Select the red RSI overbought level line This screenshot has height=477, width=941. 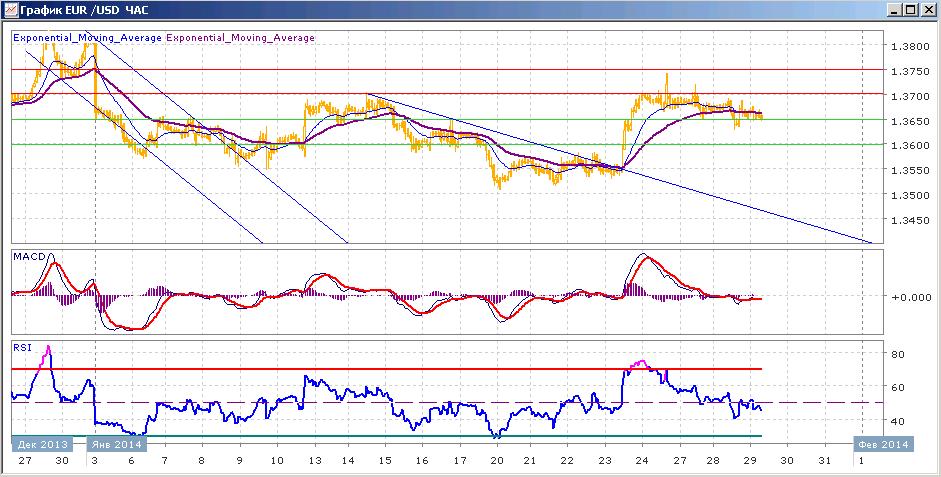click(386, 369)
